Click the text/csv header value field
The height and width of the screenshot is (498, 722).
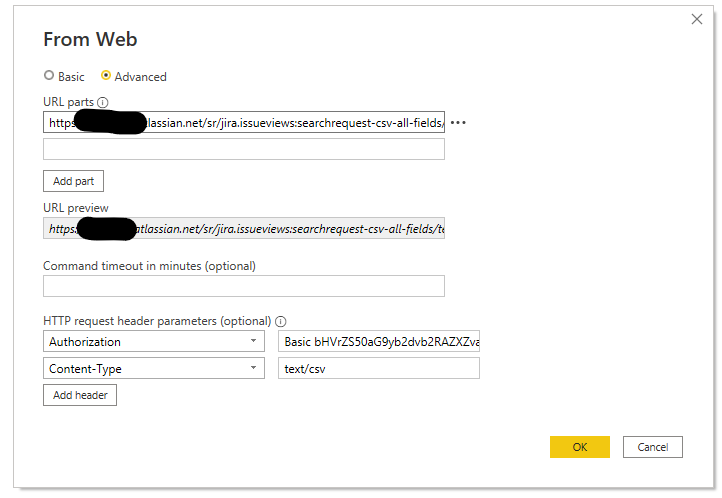point(378,368)
